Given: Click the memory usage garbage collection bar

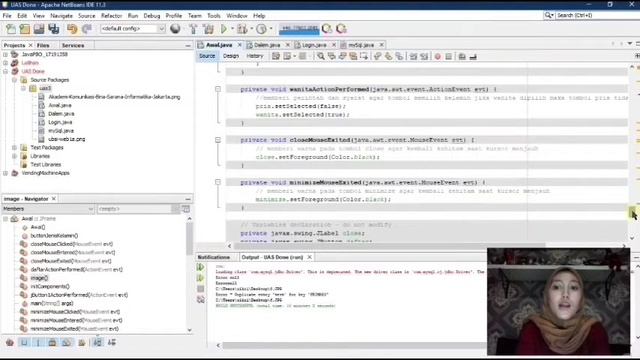Looking at the screenshot, I should tap(299, 29).
